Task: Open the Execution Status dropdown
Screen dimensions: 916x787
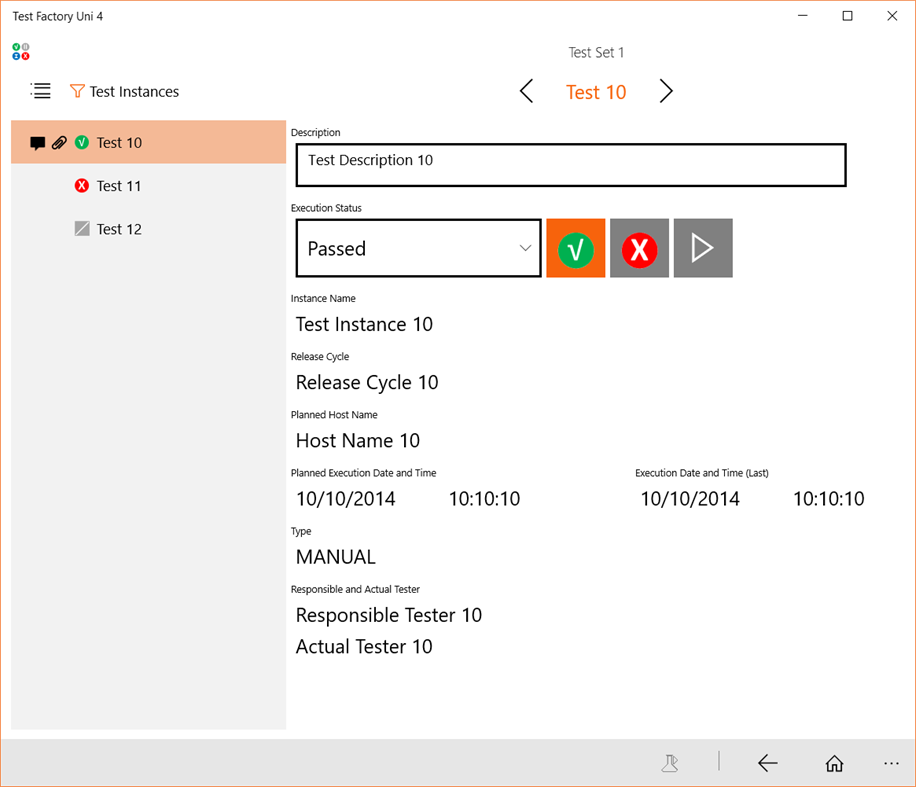Action: coord(417,248)
